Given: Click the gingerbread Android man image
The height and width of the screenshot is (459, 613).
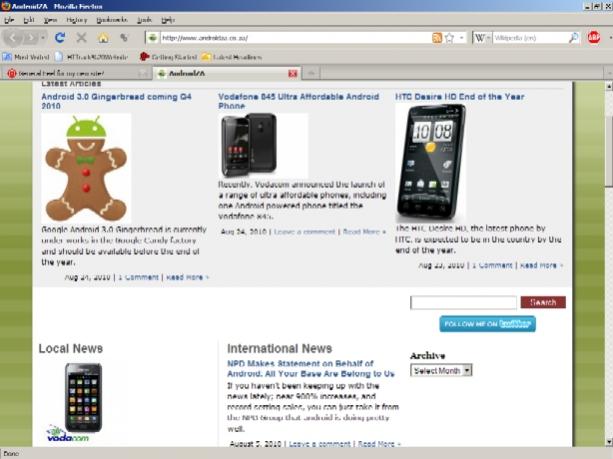Looking at the screenshot, I should 86,168.
